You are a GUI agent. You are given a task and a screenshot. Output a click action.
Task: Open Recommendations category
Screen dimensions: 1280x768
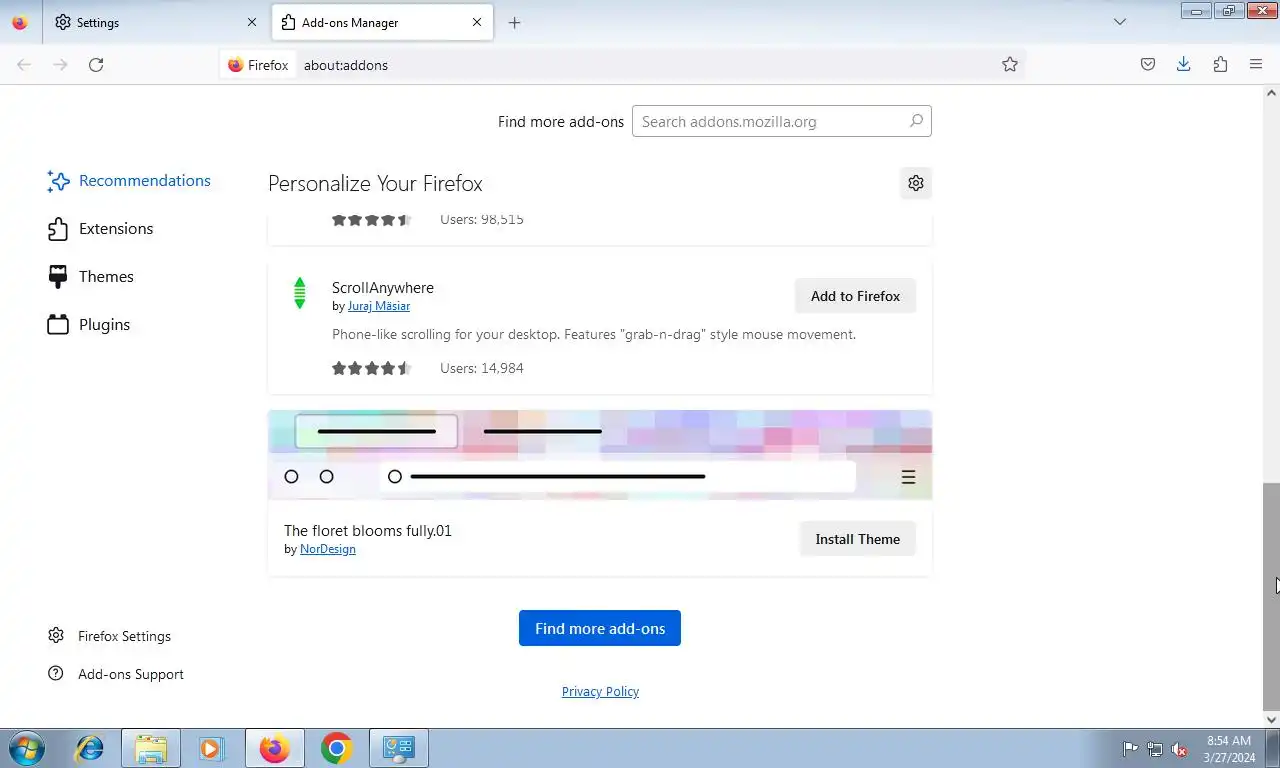click(130, 181)
